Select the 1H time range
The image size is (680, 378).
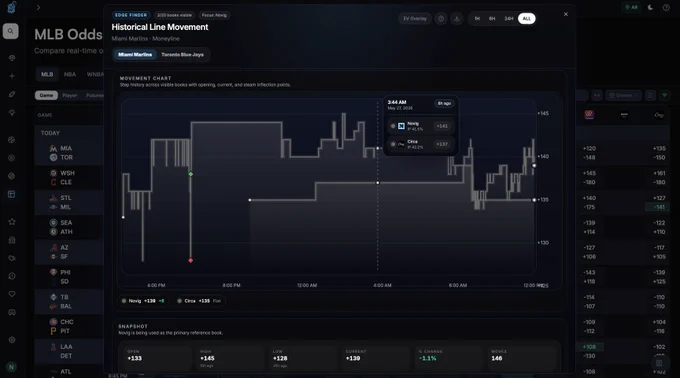click(x=477, y=19)
